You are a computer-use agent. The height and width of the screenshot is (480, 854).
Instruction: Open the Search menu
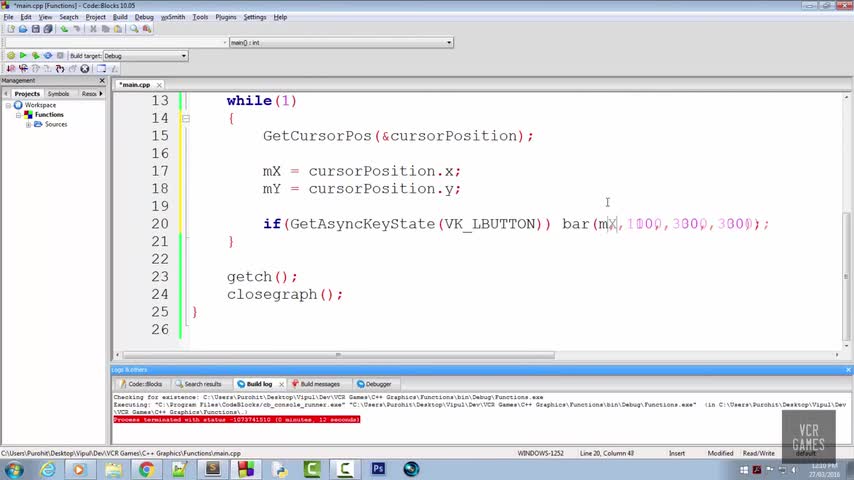pos(69,17)
